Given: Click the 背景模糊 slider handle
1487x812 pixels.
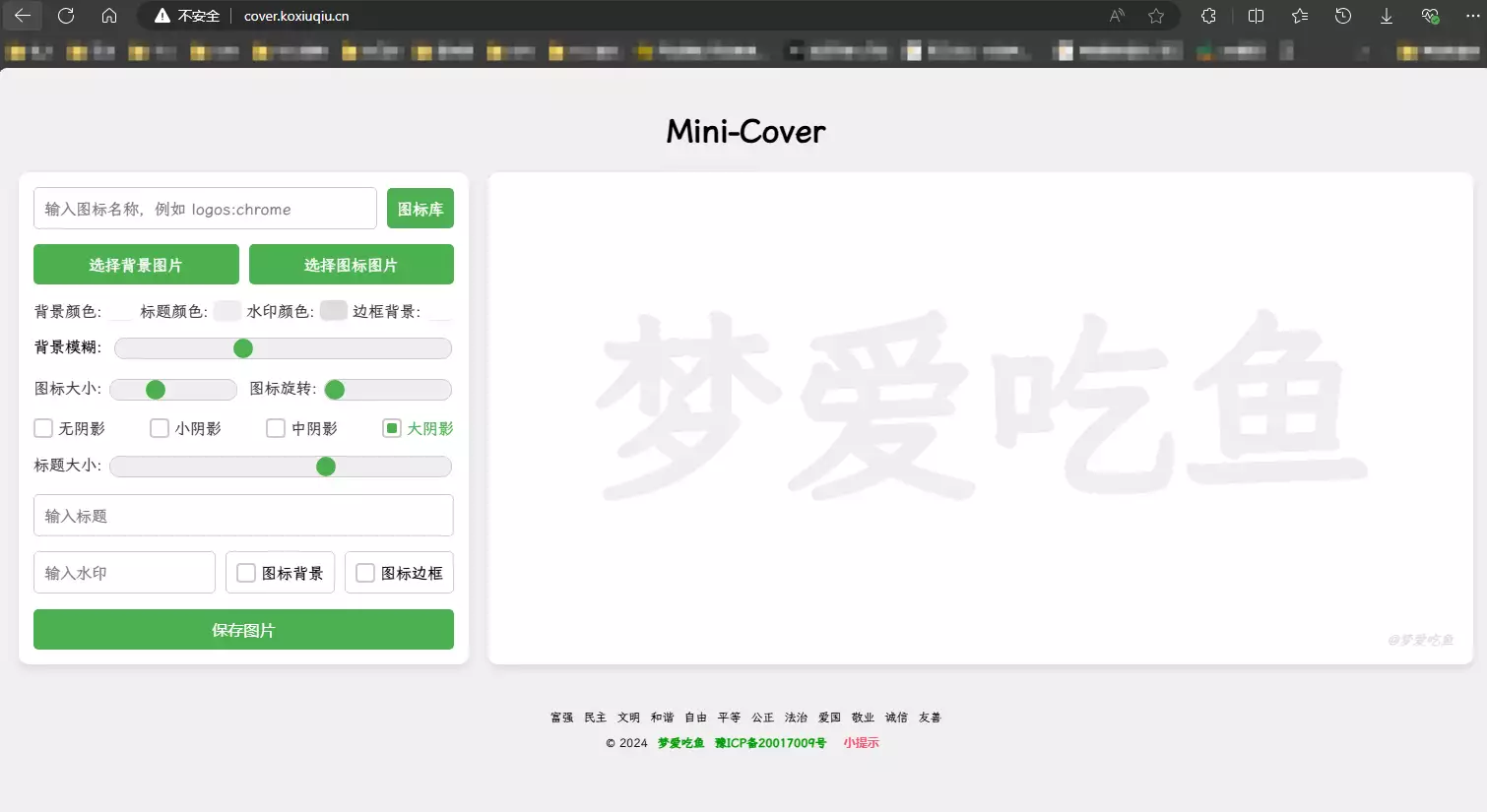Looking at the screenshot, I should click(243, 348).
